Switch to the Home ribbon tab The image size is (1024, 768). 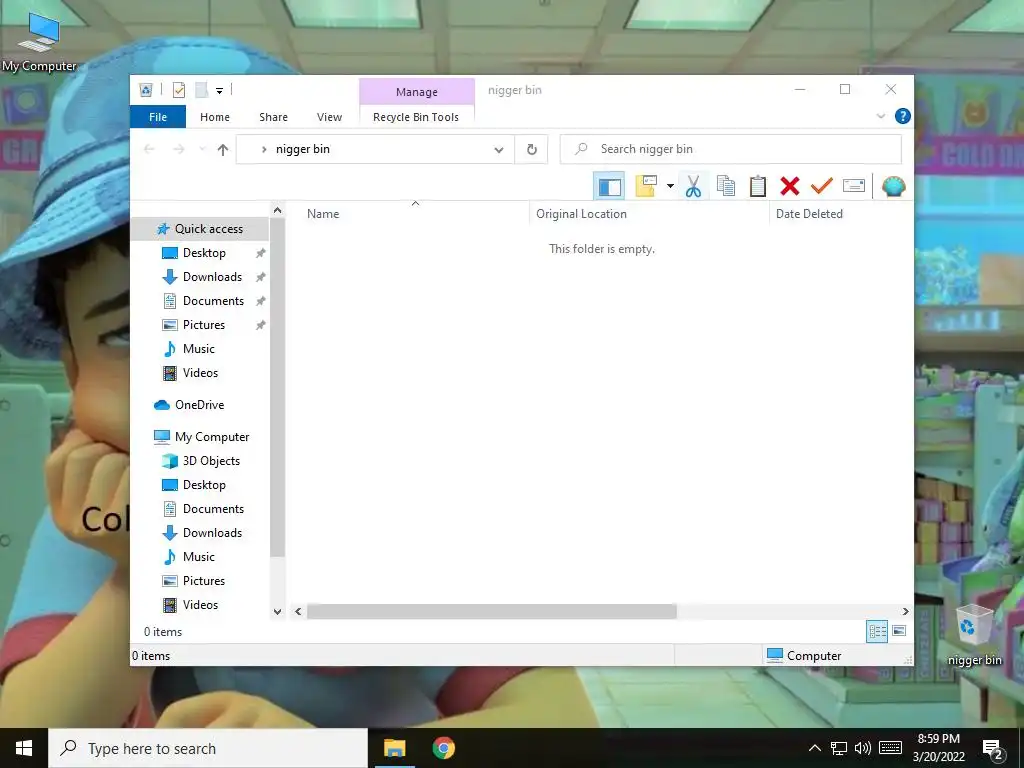pos(215,117)
